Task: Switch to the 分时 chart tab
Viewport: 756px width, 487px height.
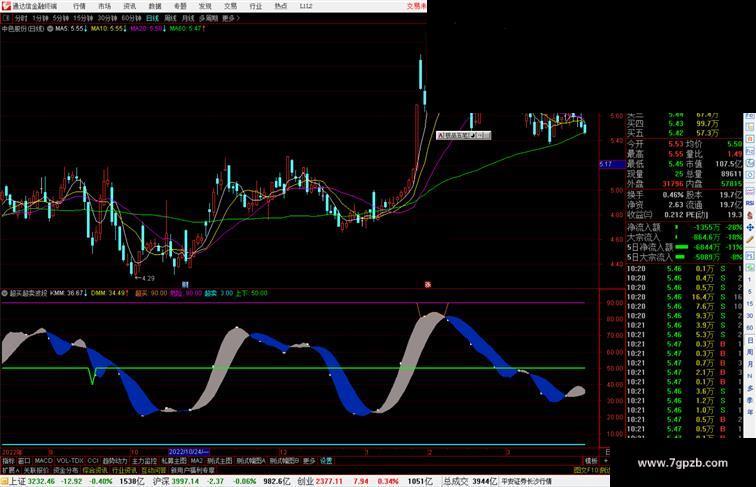Action: 21,18
